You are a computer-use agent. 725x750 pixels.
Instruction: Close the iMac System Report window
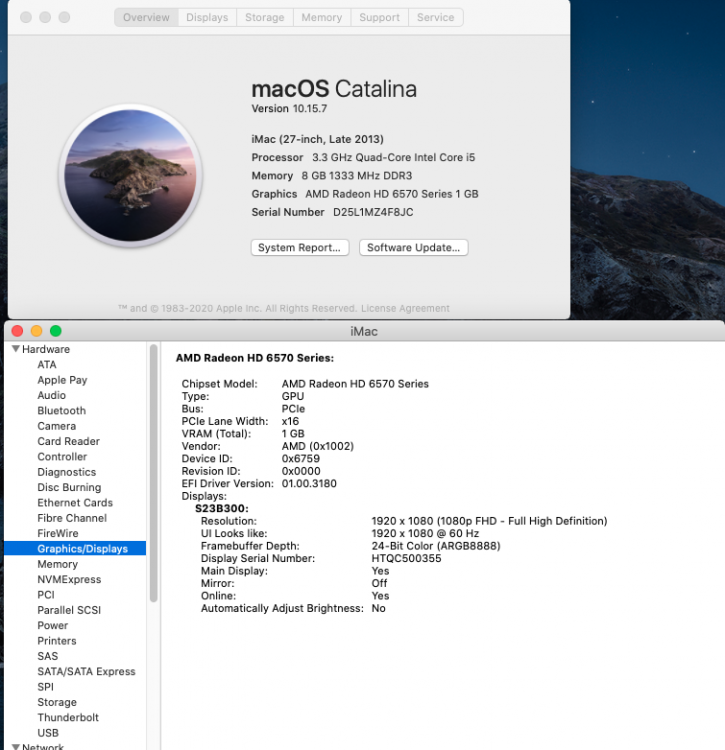click(18, 331)
